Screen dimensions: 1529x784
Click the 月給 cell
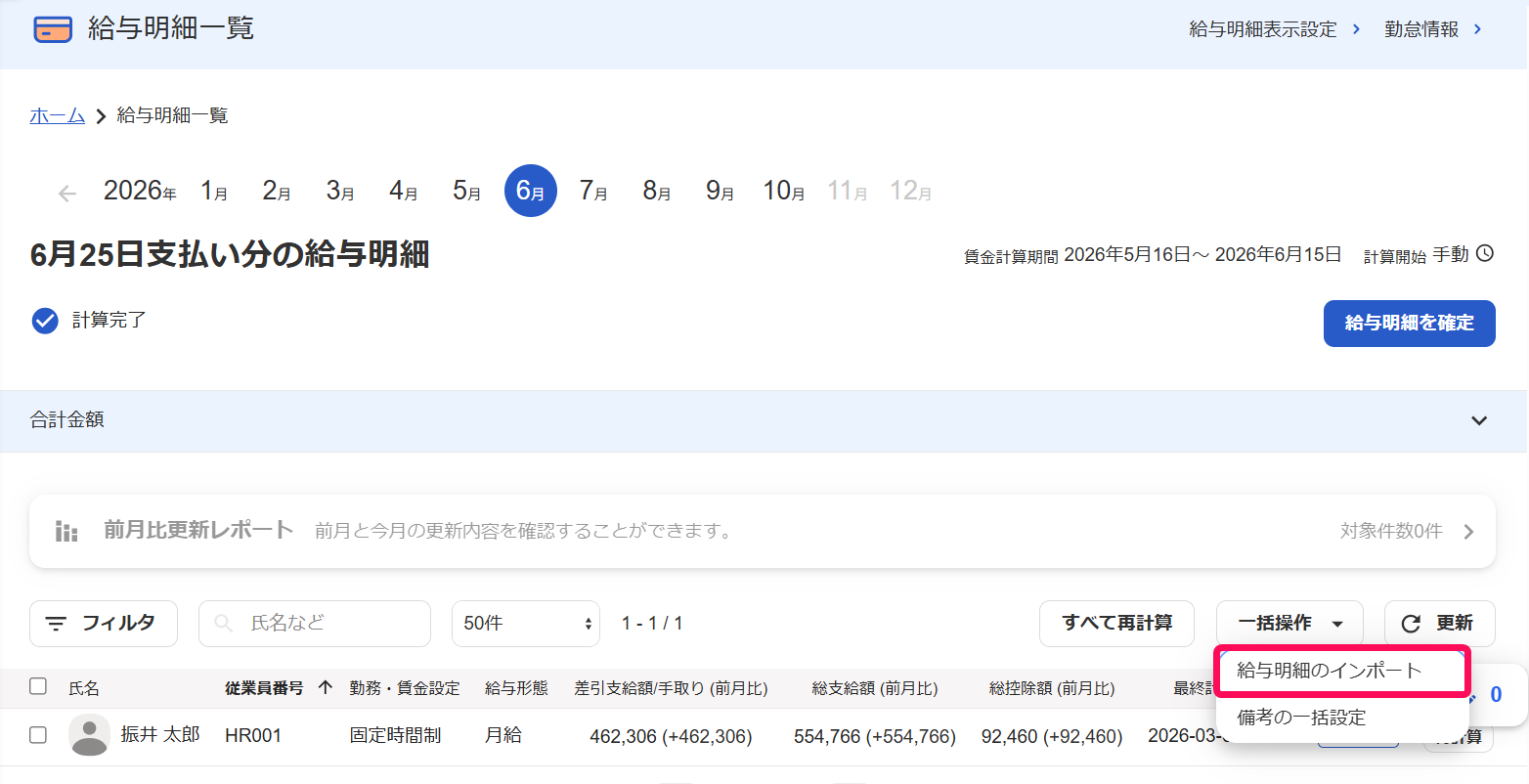click(503, 735)
